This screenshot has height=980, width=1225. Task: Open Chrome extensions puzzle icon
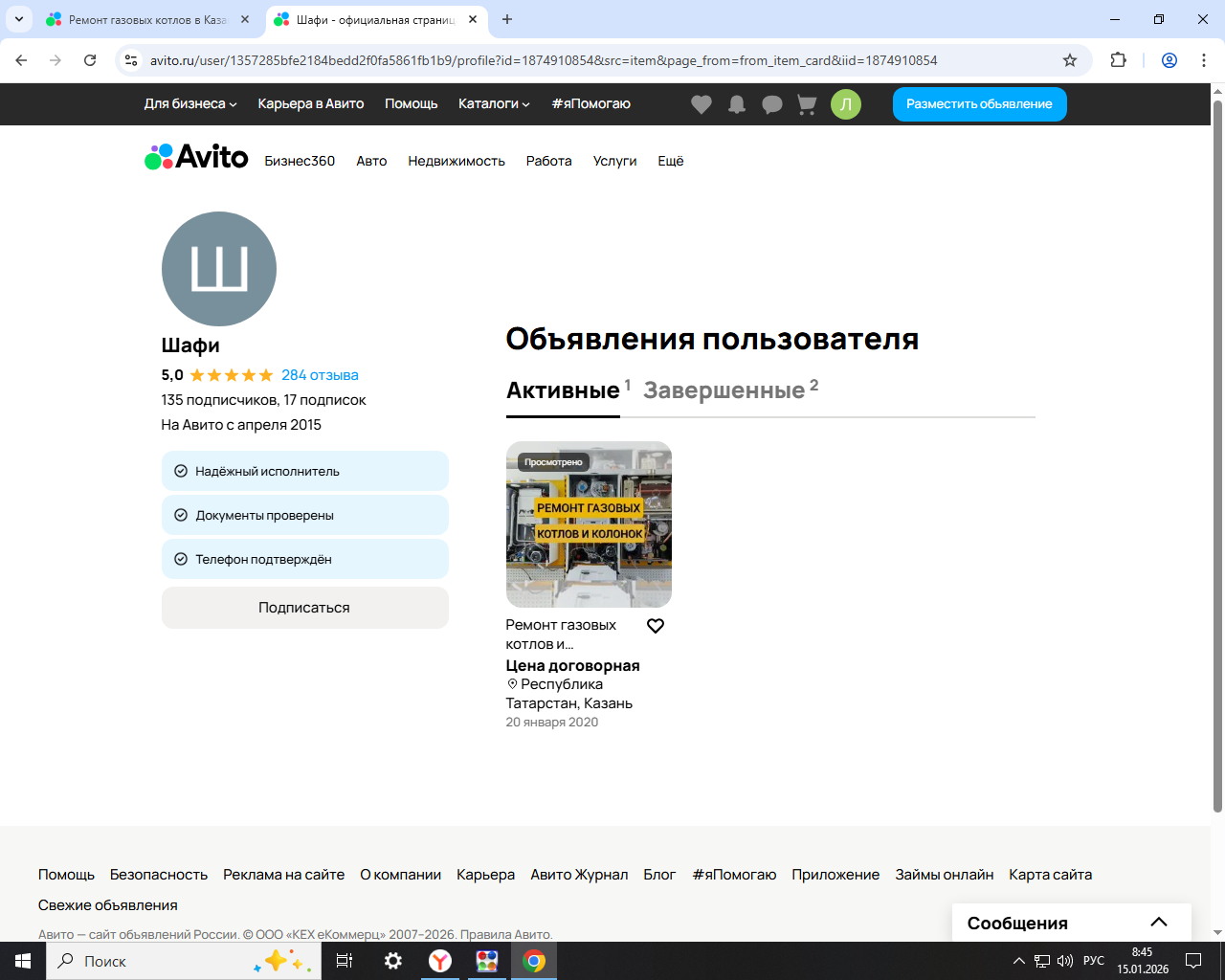tap(1118, 60)
